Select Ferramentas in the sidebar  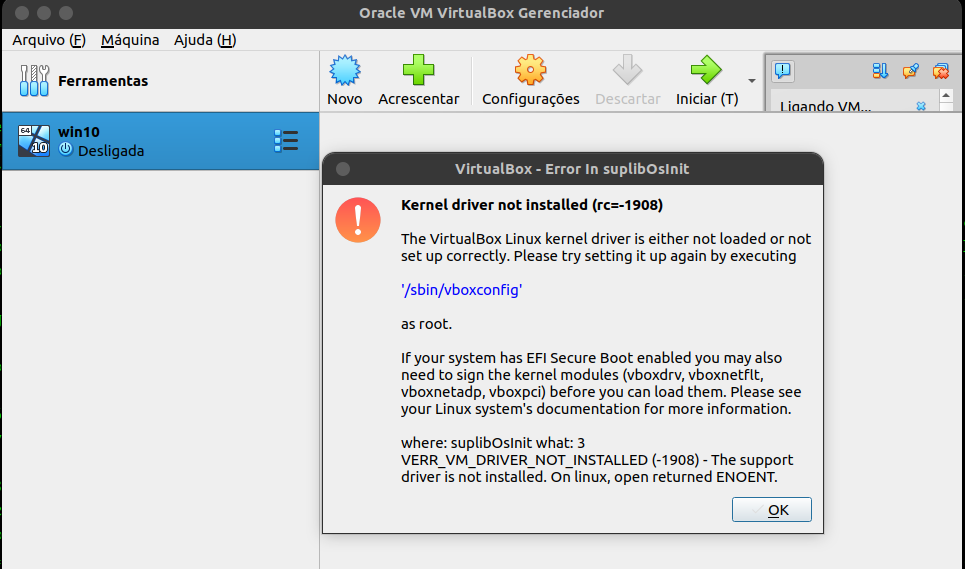point(161,81)
